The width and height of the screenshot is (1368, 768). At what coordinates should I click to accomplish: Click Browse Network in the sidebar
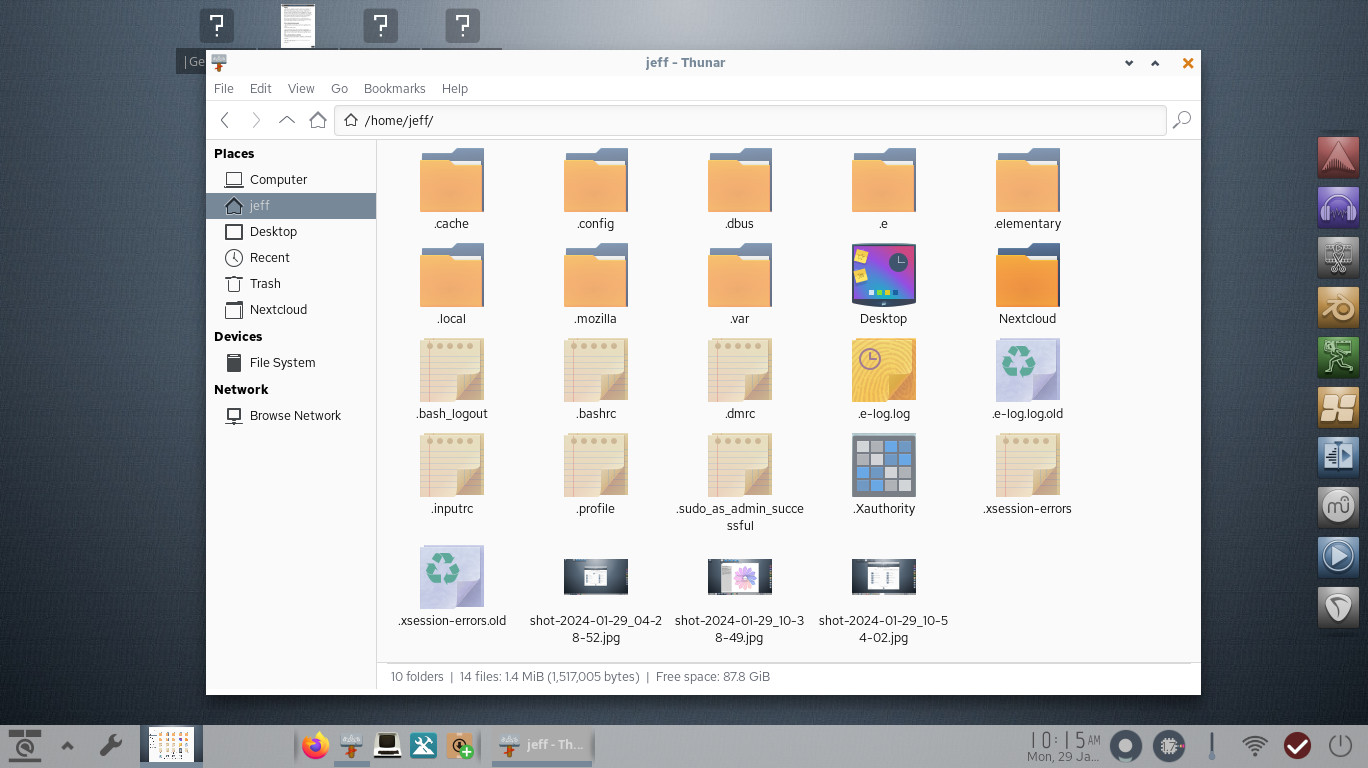(x=291, y=416)
